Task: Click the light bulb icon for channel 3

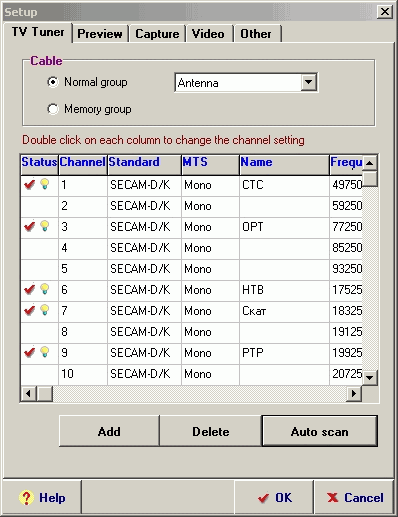Action: [45, 226]
